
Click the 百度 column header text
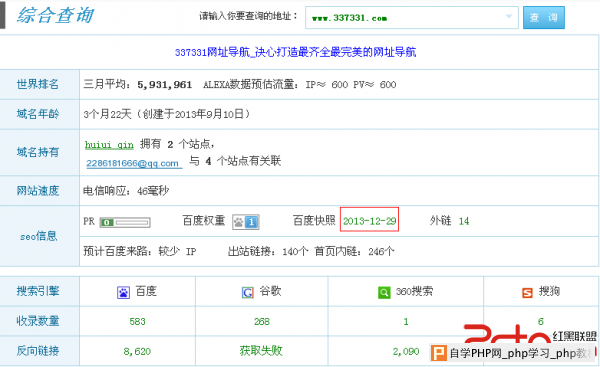click(x=146, y=292)
